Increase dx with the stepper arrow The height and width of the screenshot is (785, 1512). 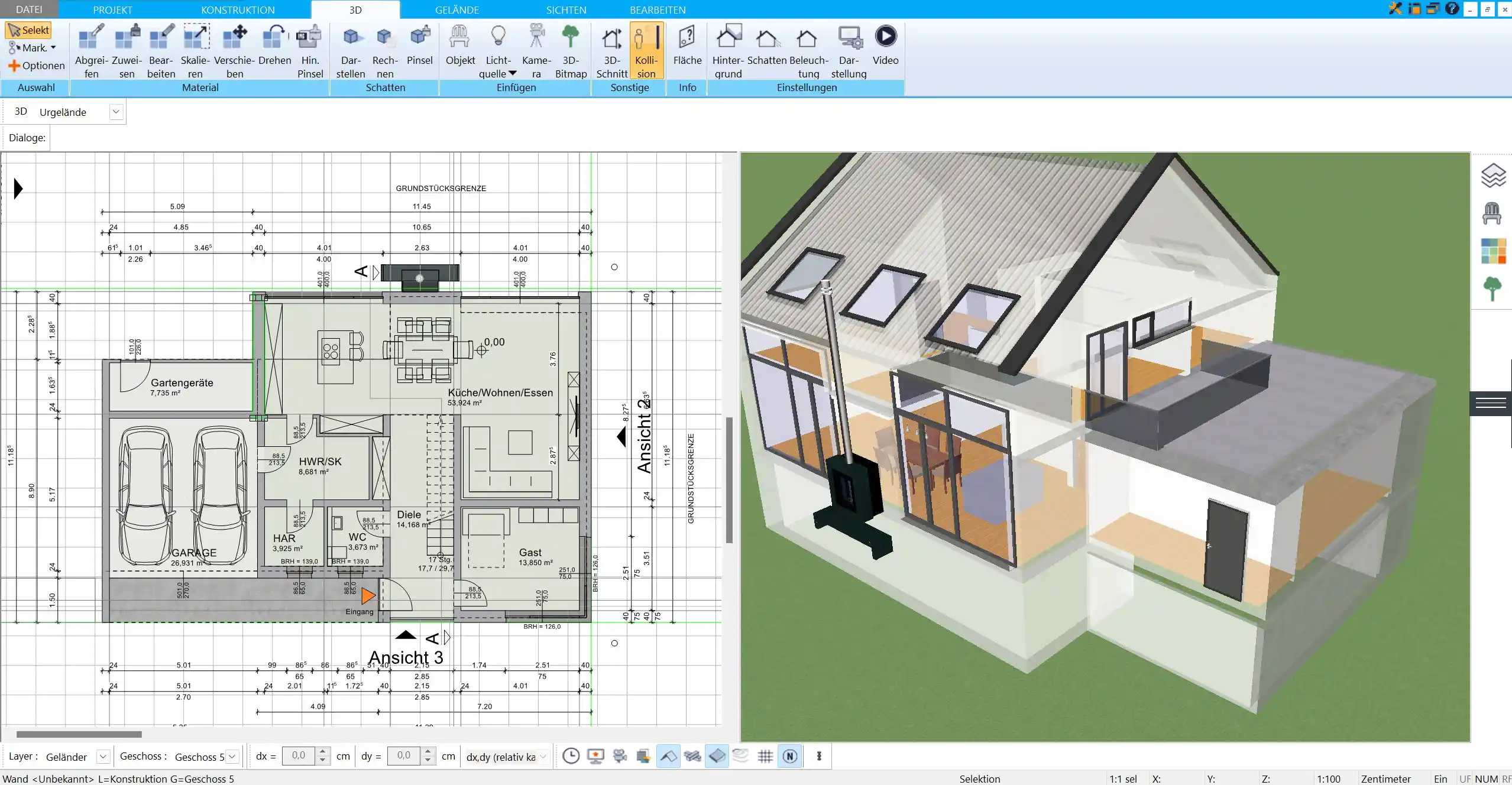pos(322,752)
